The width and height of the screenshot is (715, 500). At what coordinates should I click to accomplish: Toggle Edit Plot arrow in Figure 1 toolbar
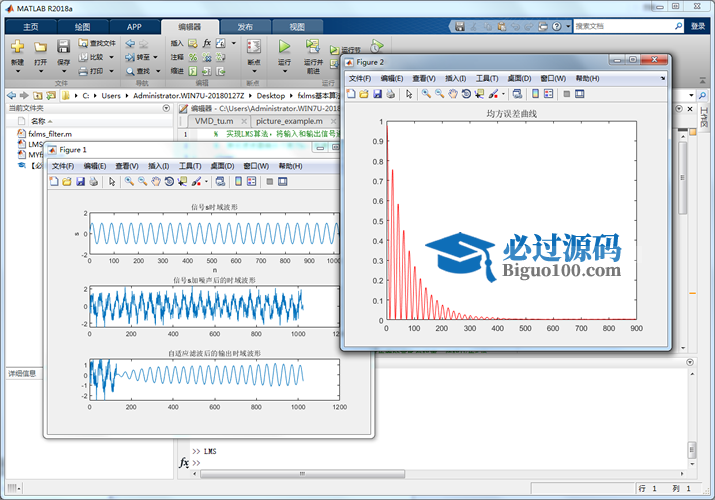click(111, 181)
